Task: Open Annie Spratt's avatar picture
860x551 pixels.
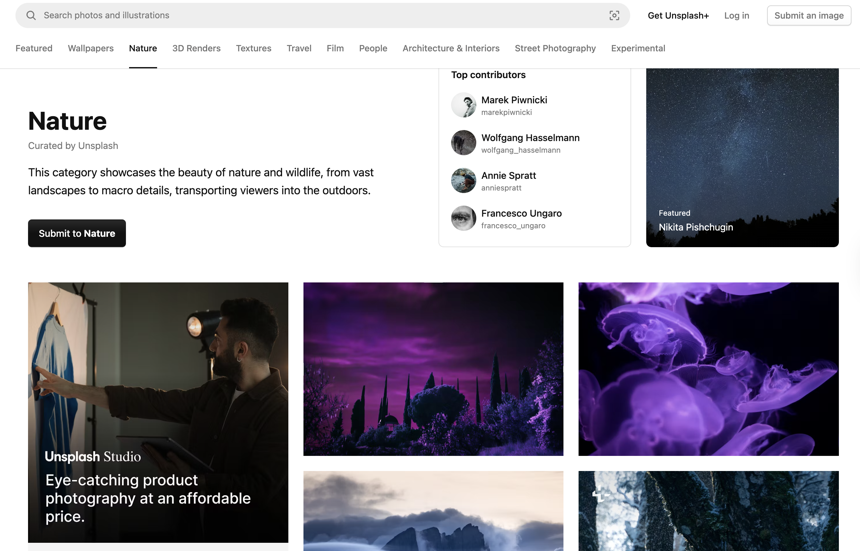Action: (x=463, y=181)
